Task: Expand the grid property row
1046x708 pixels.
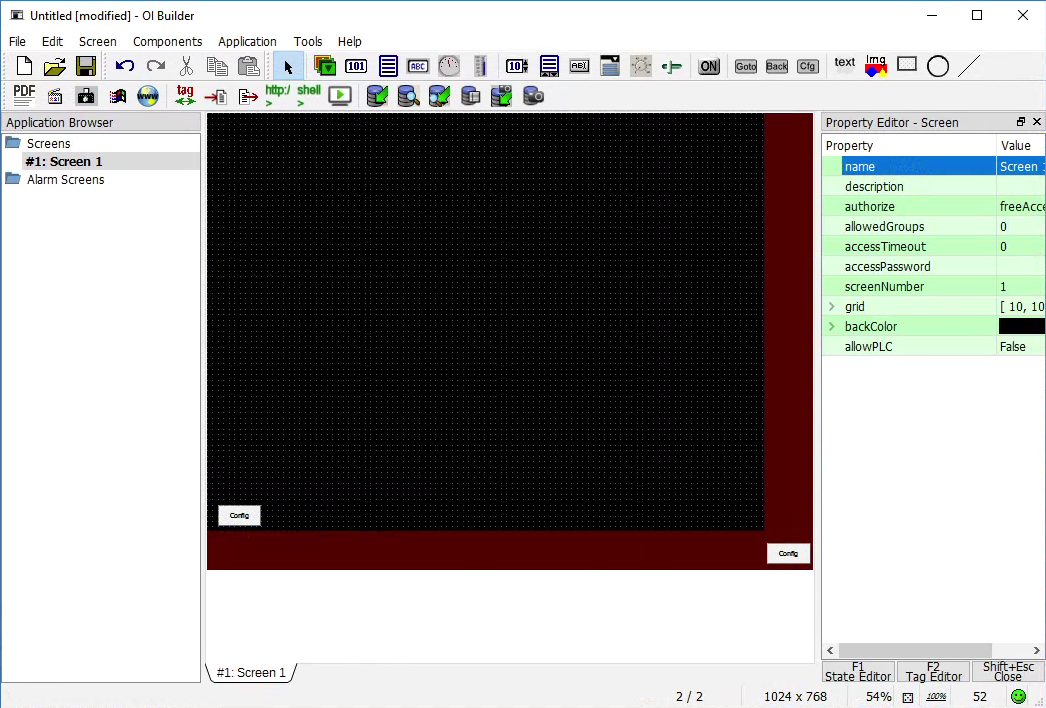Action: 831,307
